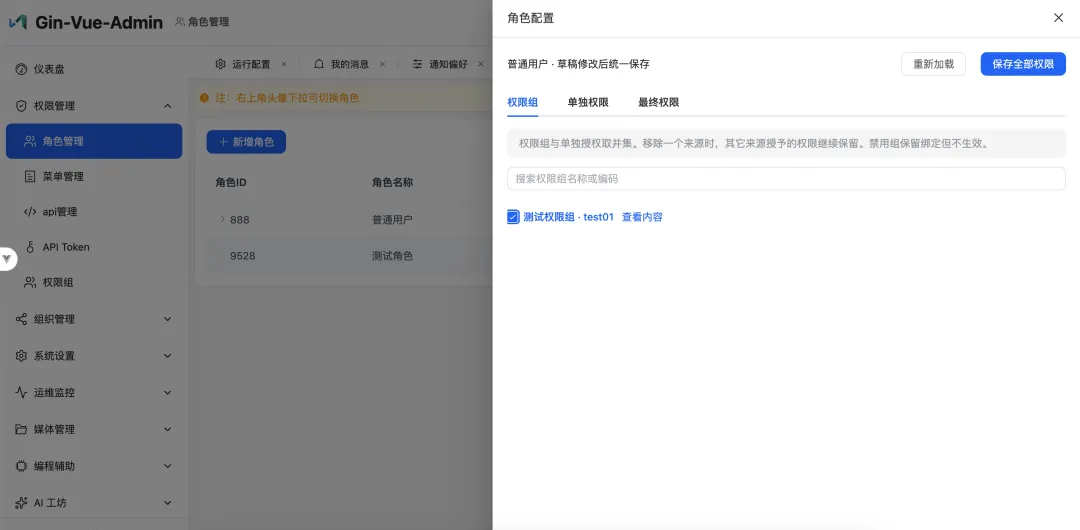
Task: Click the 角色管理 users icon in sidebar
Action: [x=30, y=141]
